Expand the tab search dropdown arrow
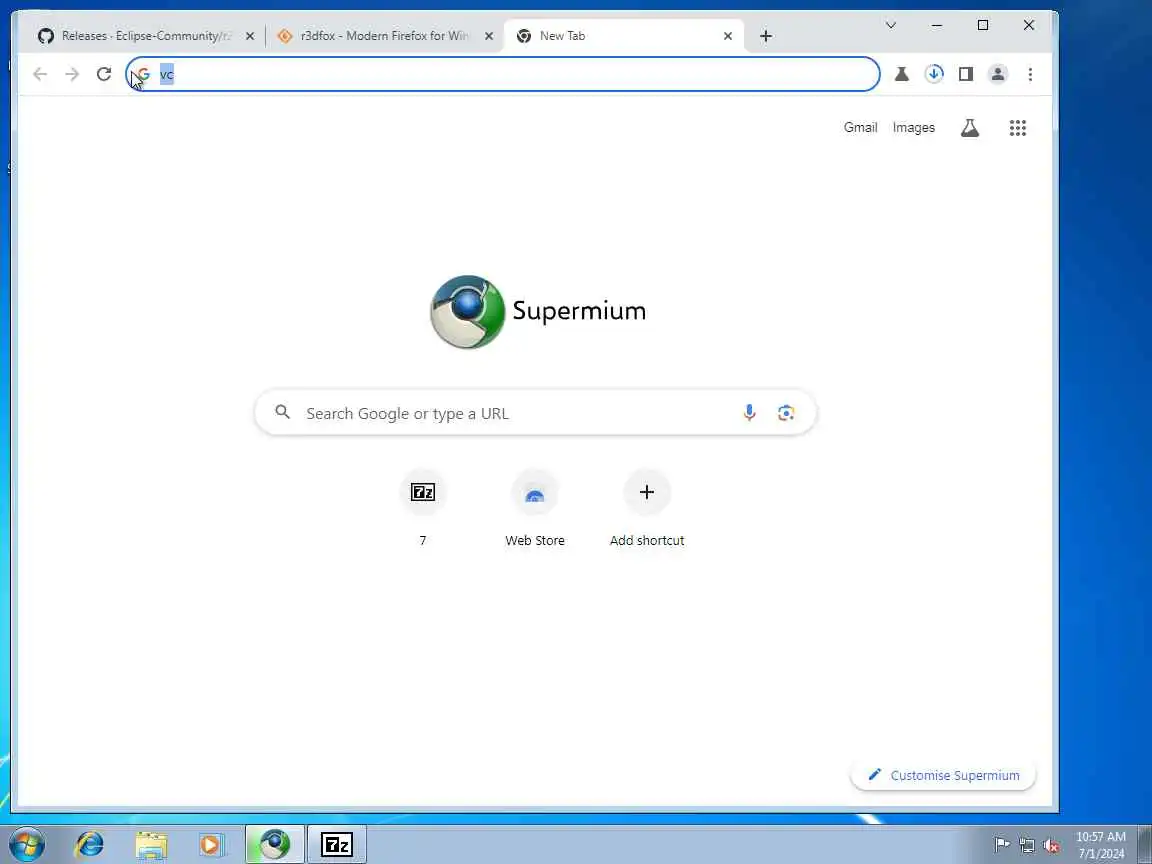Image resolution: width=1152 pixels, height=864 pixels. [890, 25]
